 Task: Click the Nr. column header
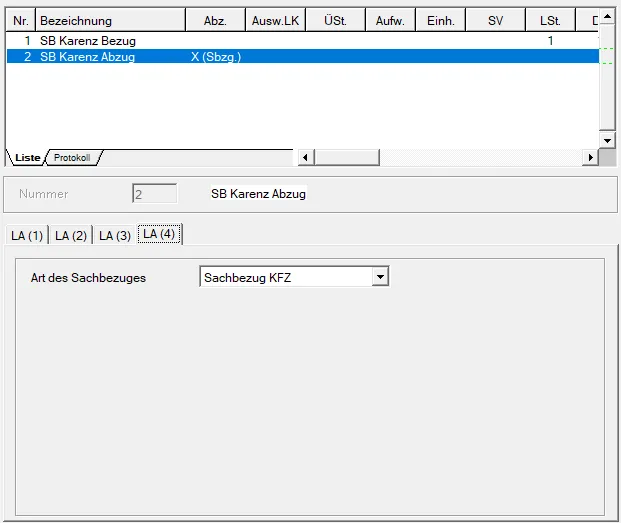click(x=21, y=21)
